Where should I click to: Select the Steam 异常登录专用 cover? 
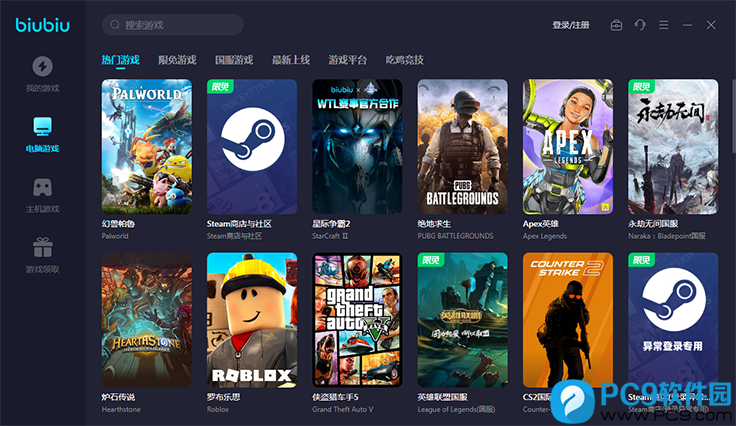click(673, 320)
